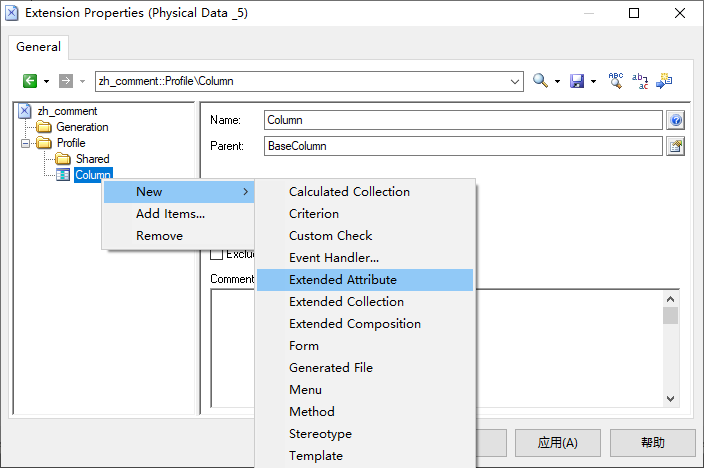Screen dimensions: 704x468
Task: Choose Add Items... from context menu
Action: click(179, 214)
